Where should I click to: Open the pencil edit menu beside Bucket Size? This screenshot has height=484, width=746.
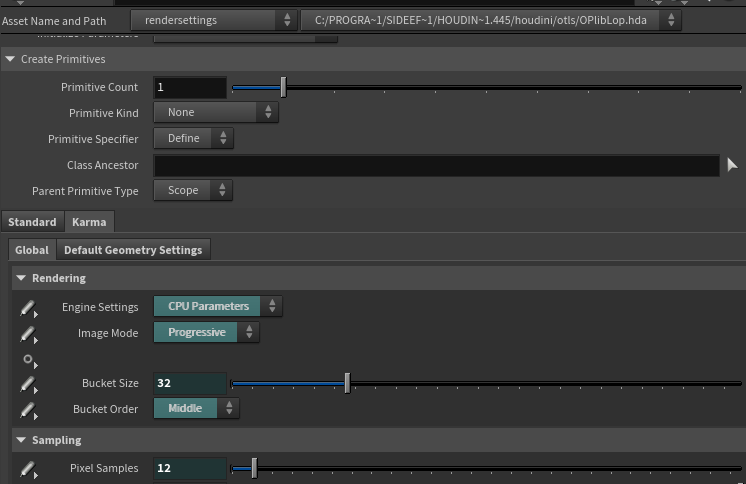[x=29, y=385]
